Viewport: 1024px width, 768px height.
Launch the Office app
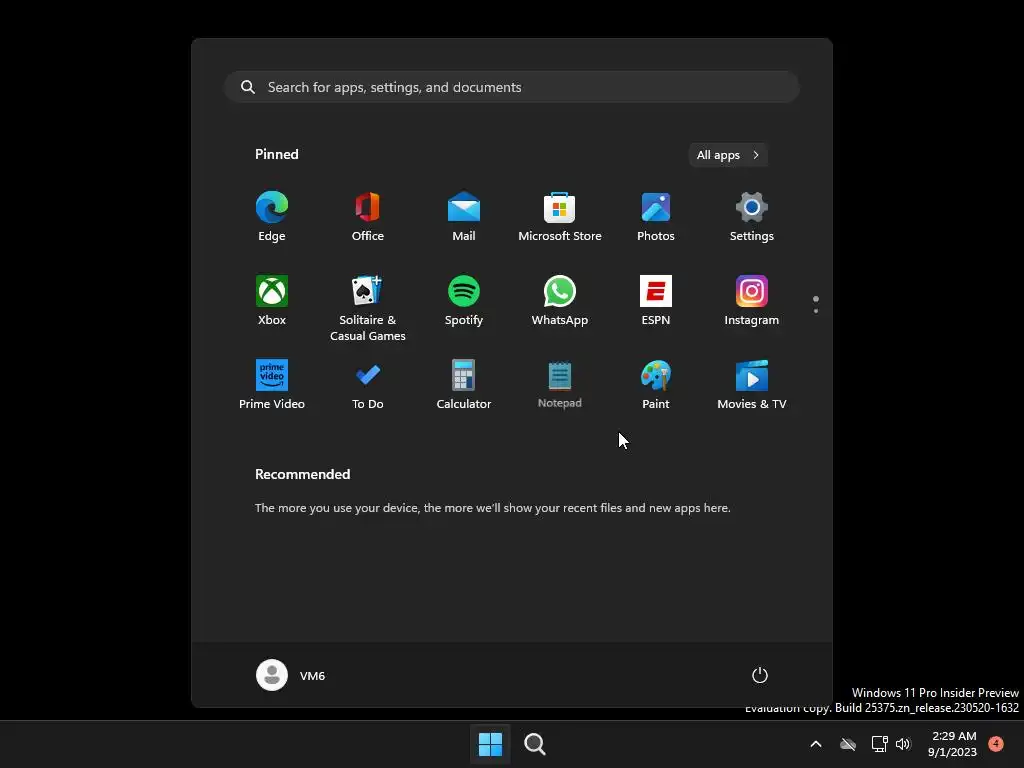click(x=368, y=217)
